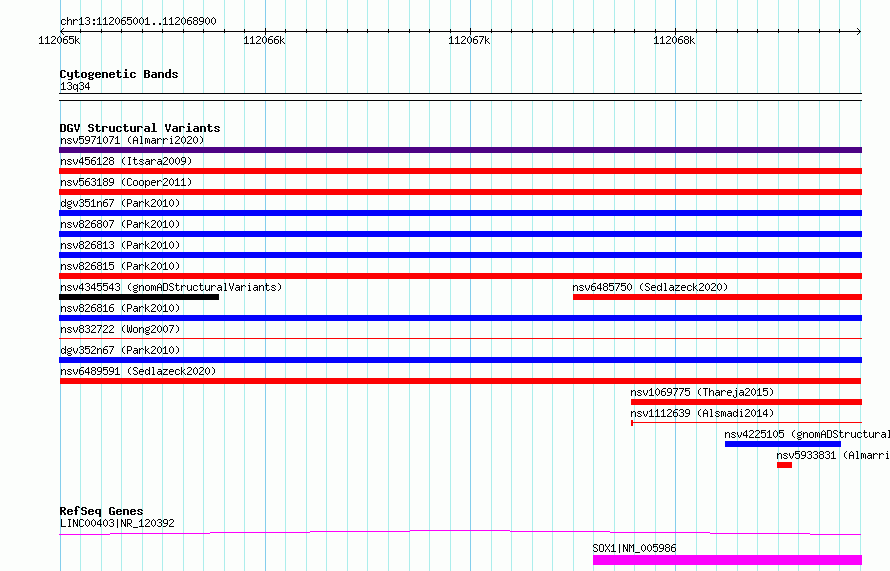
Task: Select the thin red nsv1112639 variant line
Action: [x=746, y=423]
